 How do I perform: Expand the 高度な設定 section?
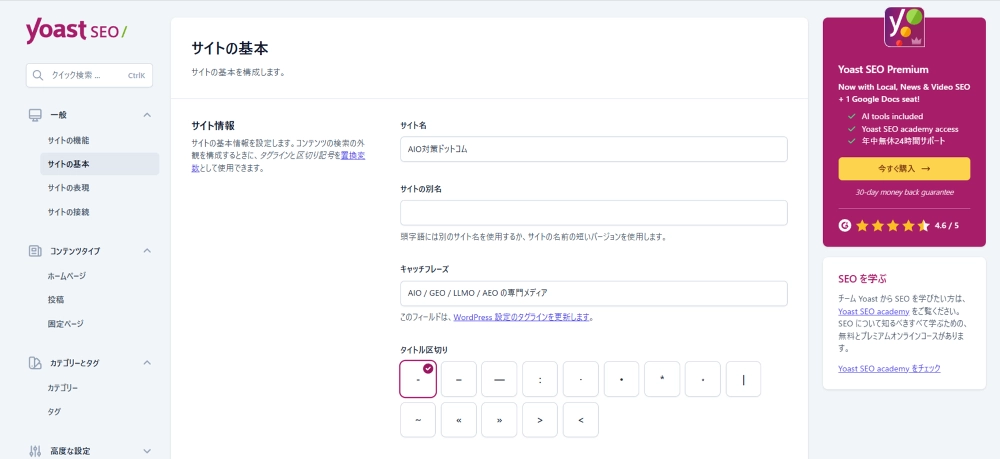(x=147, y=451)
